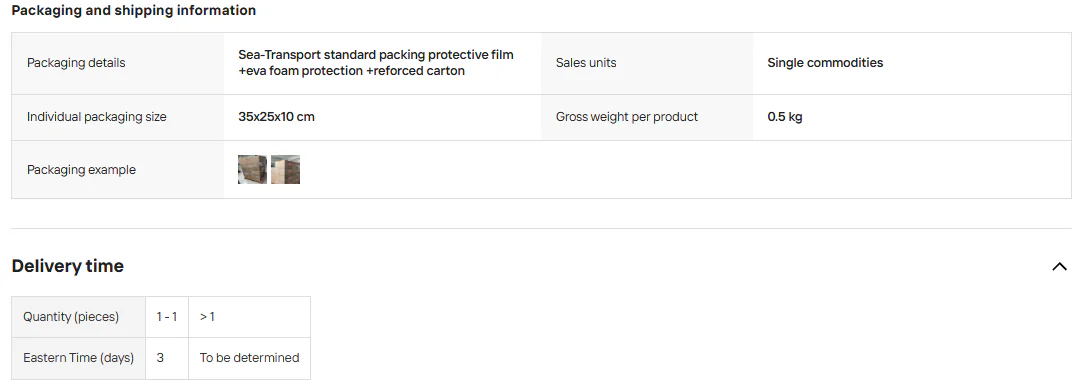
Task: Click the Eastern Time (days) row label
Action: coord(79,358)
